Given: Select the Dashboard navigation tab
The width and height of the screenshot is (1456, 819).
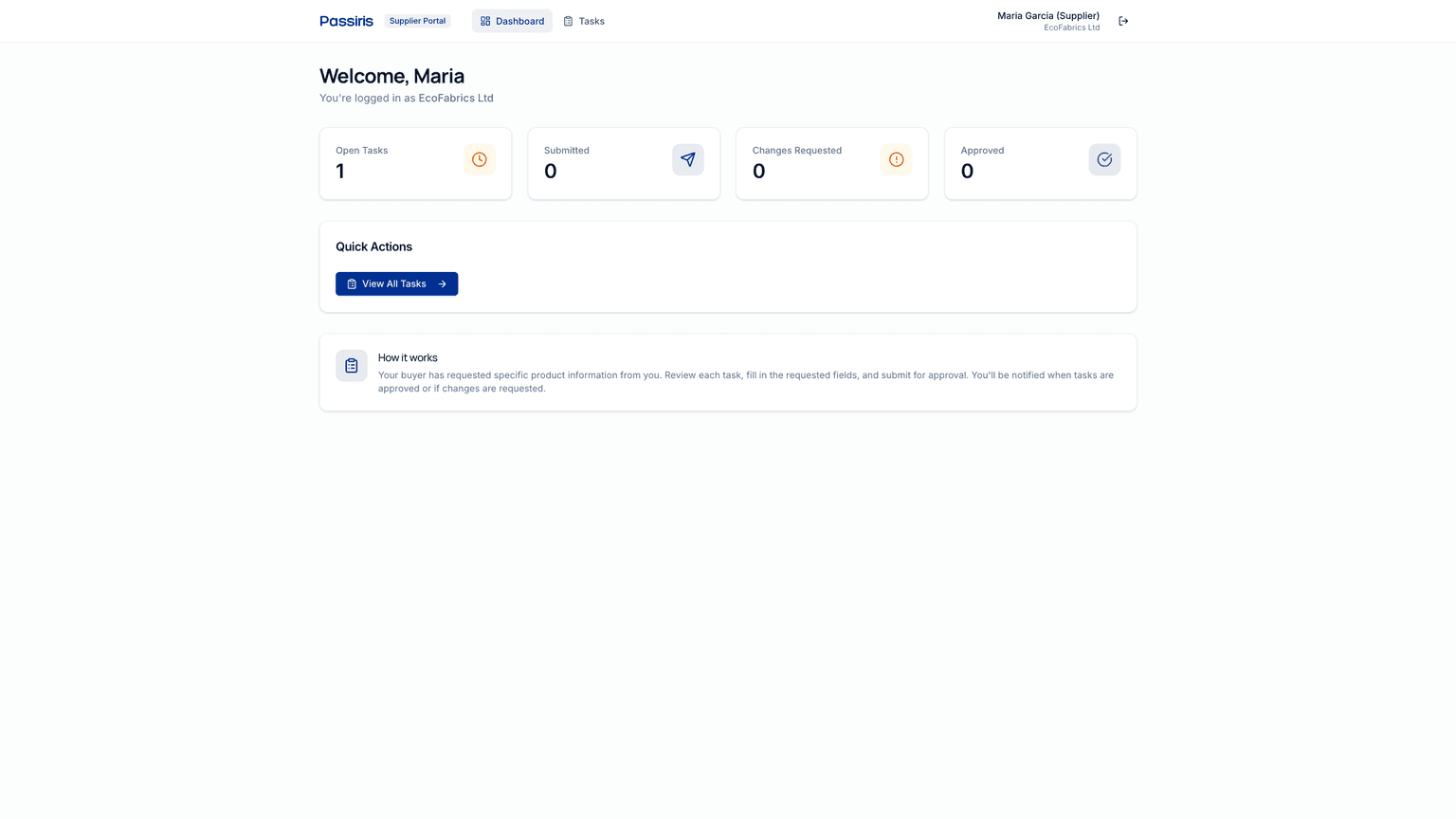Looking at the screenshot, I should (x=512, y=20).
